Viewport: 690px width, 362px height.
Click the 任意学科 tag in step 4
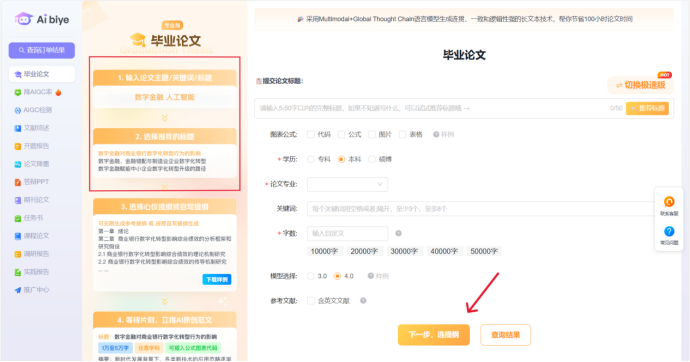pyautogui.click(x=149, y=347)
